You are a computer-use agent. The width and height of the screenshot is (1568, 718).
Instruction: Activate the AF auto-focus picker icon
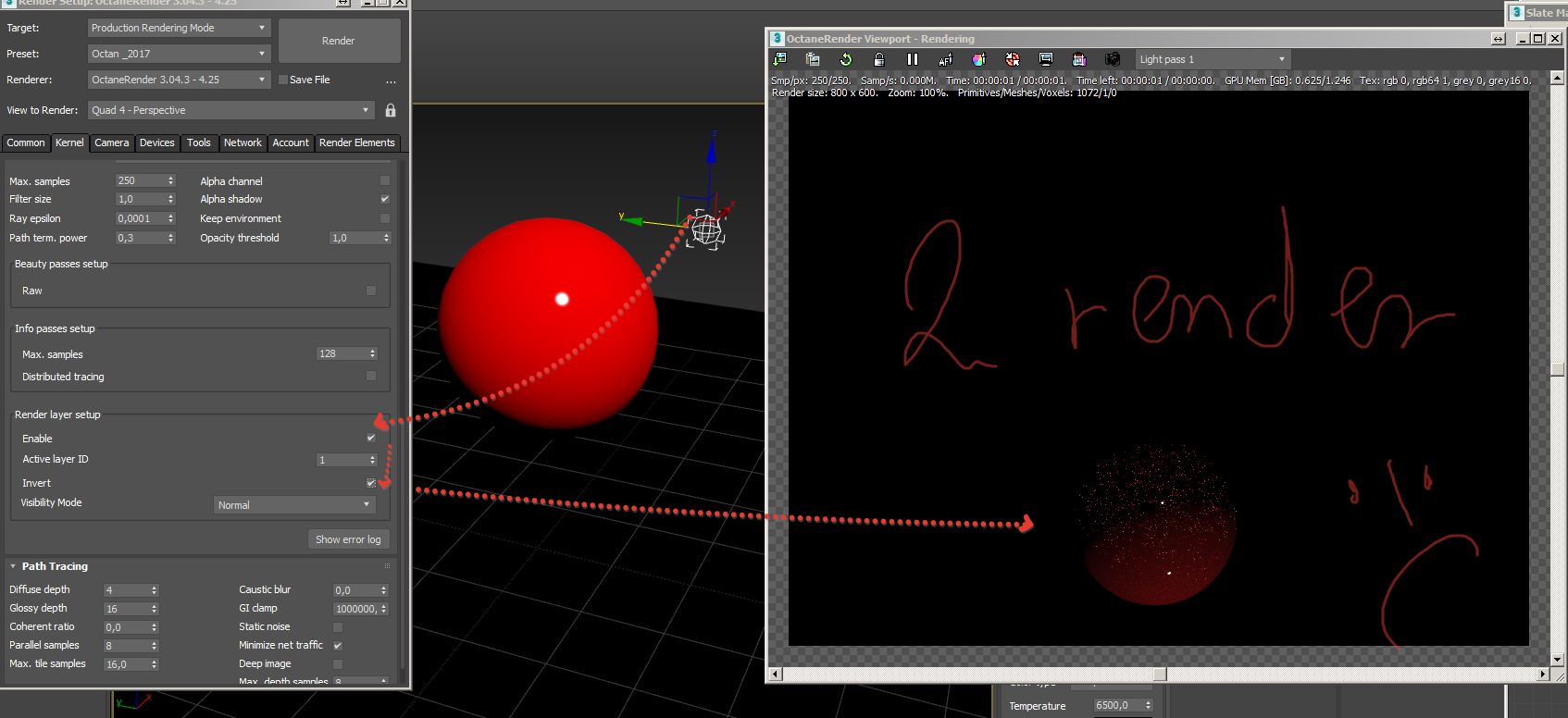pos(945,59)
